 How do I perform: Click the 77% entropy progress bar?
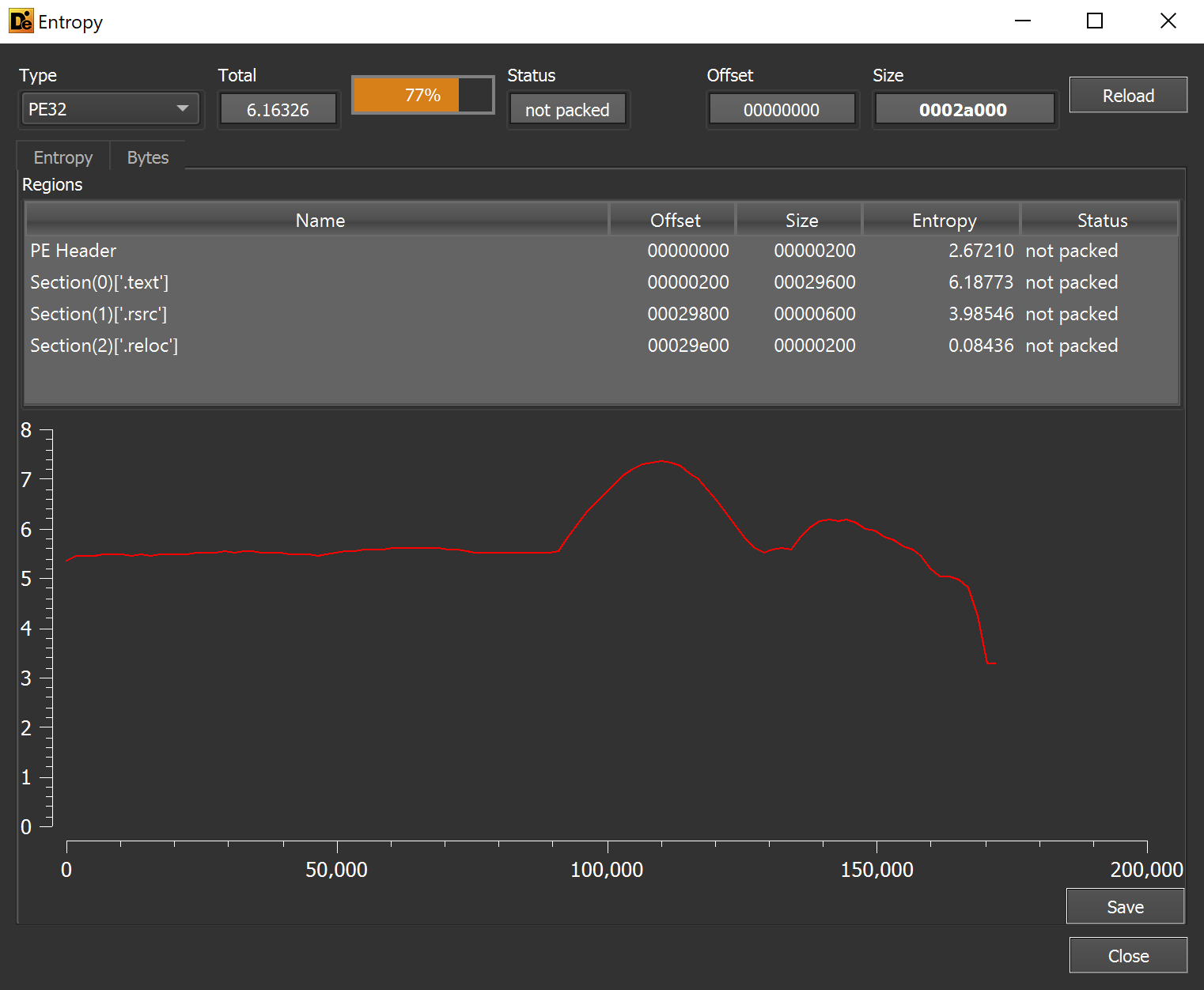point(423,95)
